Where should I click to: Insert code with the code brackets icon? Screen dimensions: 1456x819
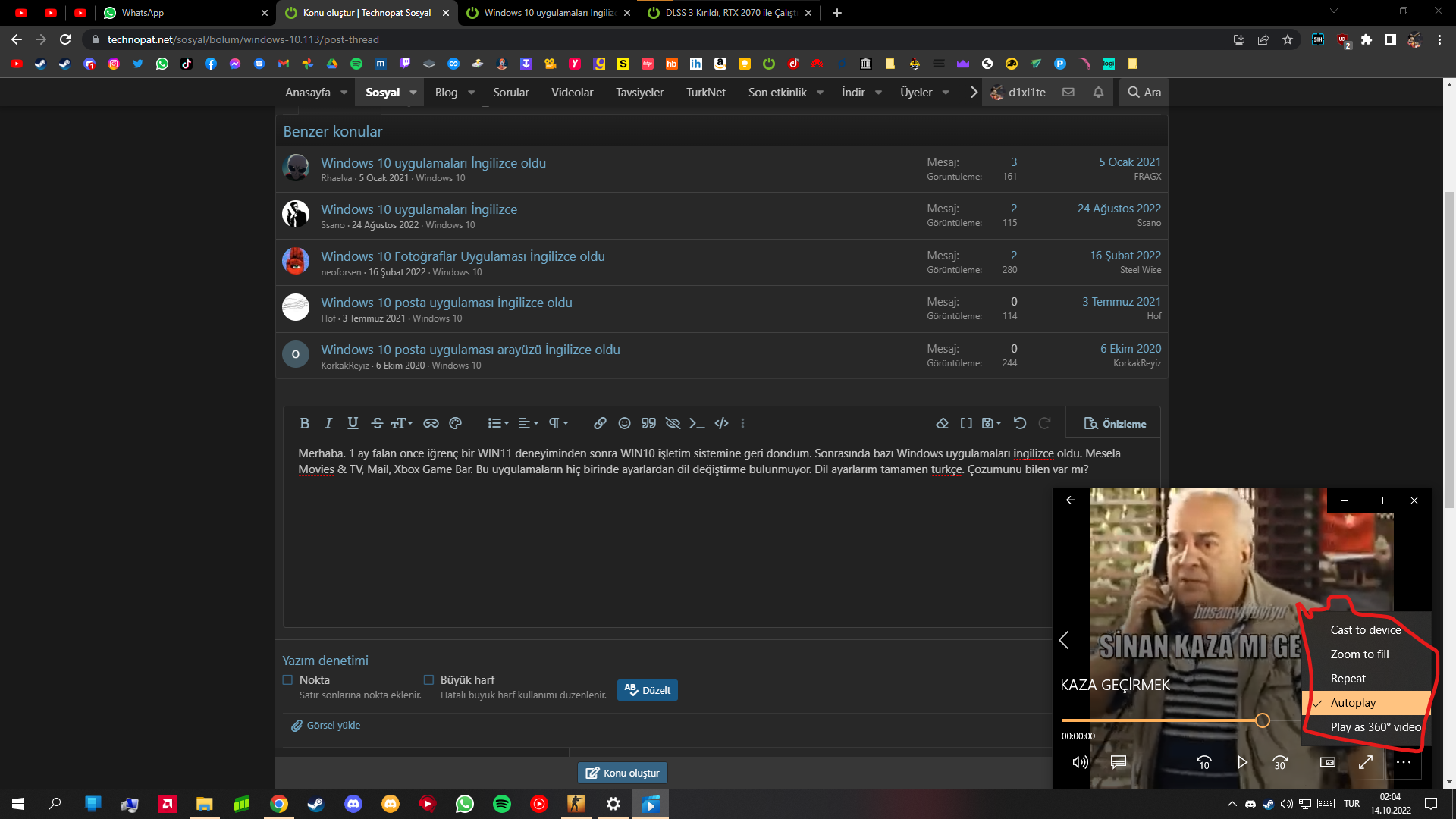tap(721, 423)
